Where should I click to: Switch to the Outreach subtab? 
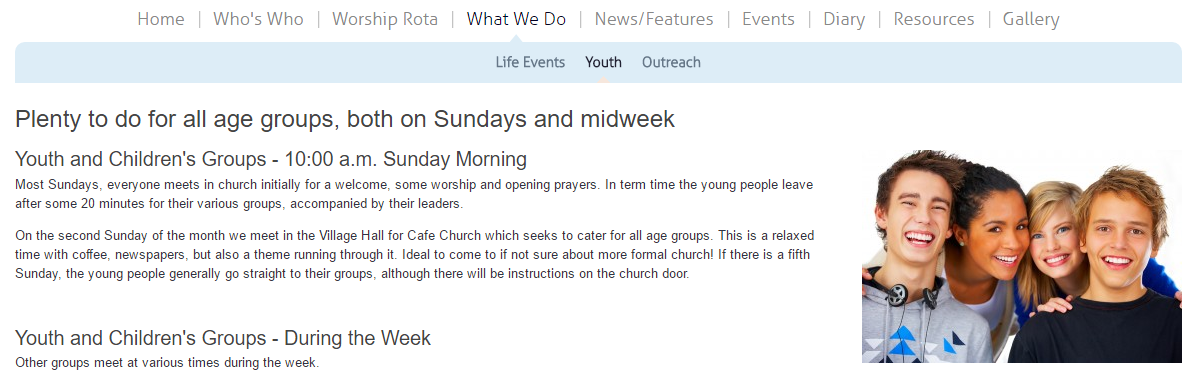[671, 63]
